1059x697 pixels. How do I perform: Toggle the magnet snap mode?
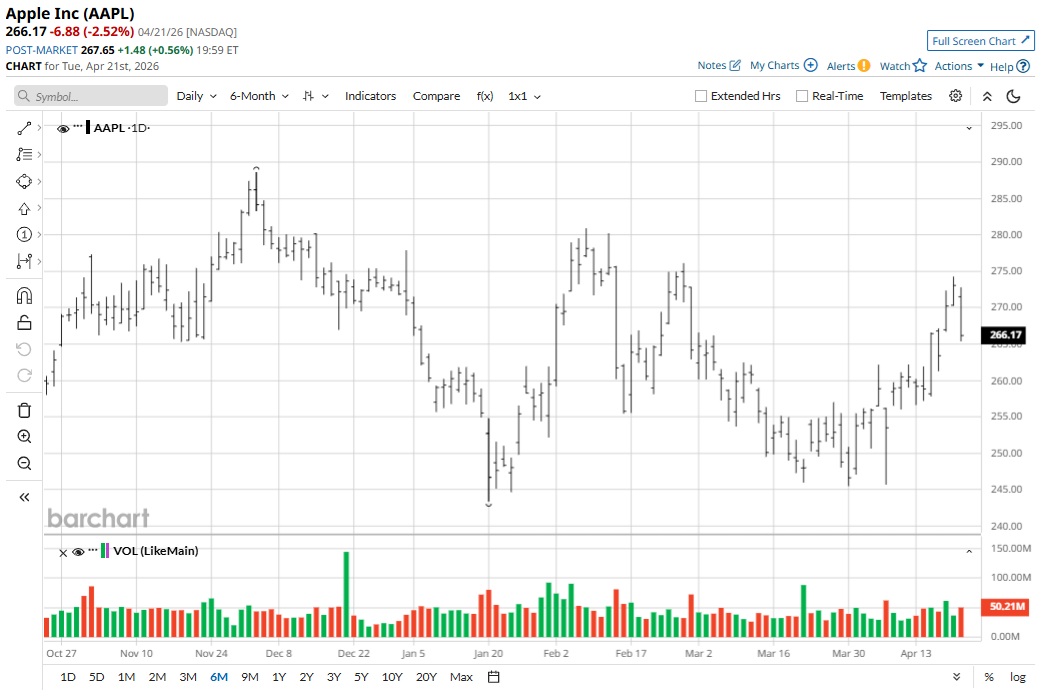coord(24,296)
